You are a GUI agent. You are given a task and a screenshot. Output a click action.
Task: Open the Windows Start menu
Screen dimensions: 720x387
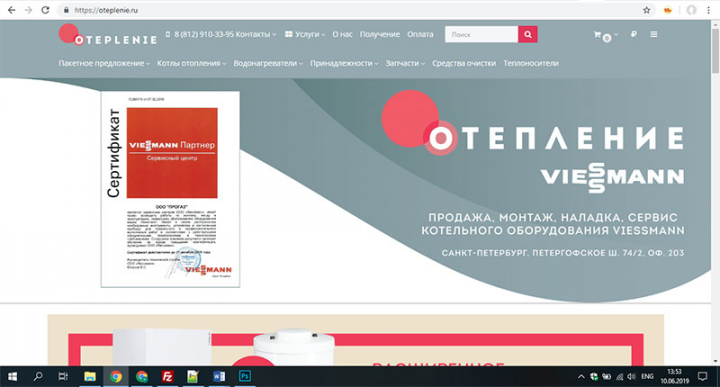pos(12,376)
